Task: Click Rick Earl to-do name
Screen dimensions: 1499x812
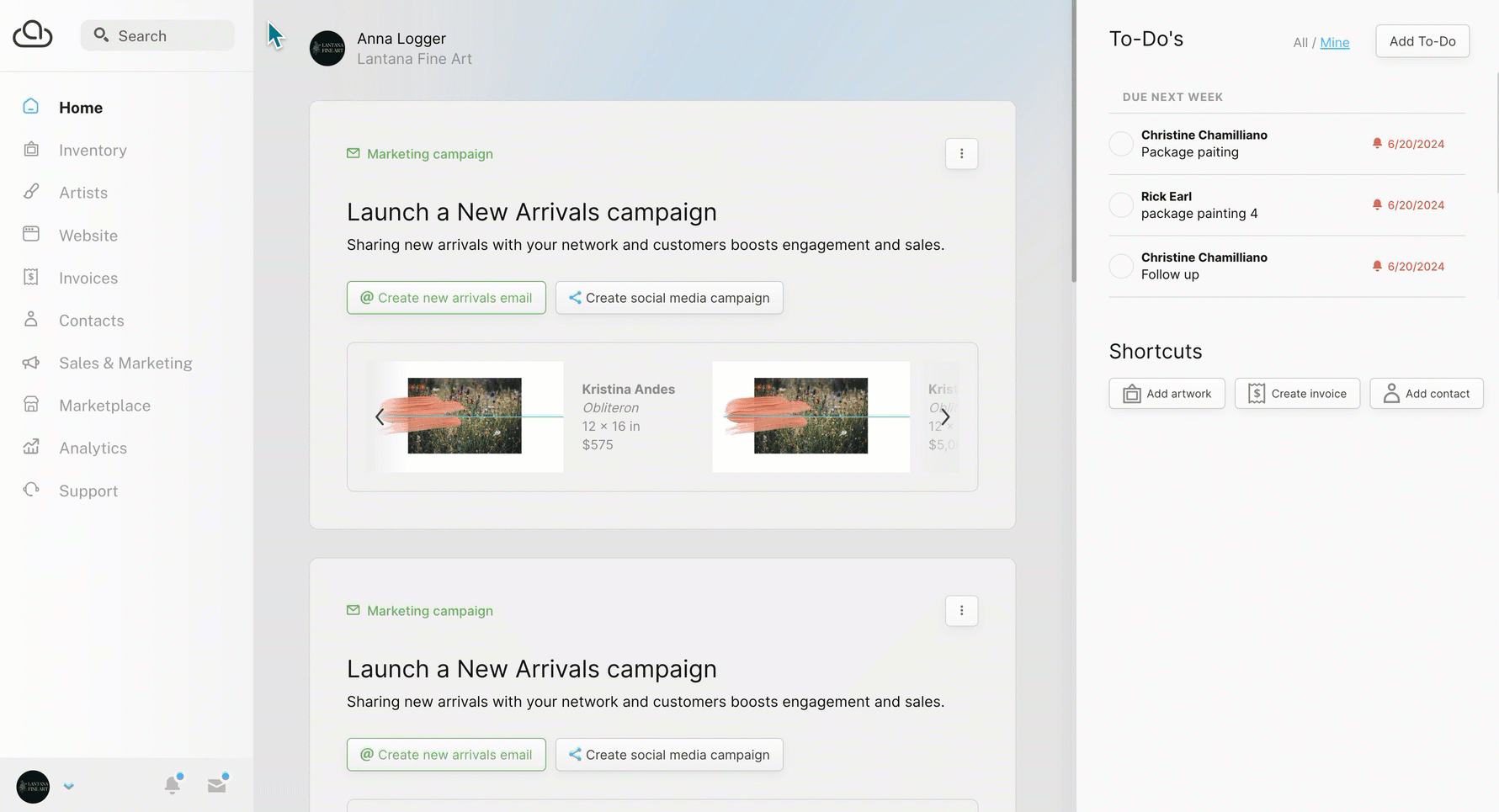Action: pyautogui.click(x=1167, y=196)
